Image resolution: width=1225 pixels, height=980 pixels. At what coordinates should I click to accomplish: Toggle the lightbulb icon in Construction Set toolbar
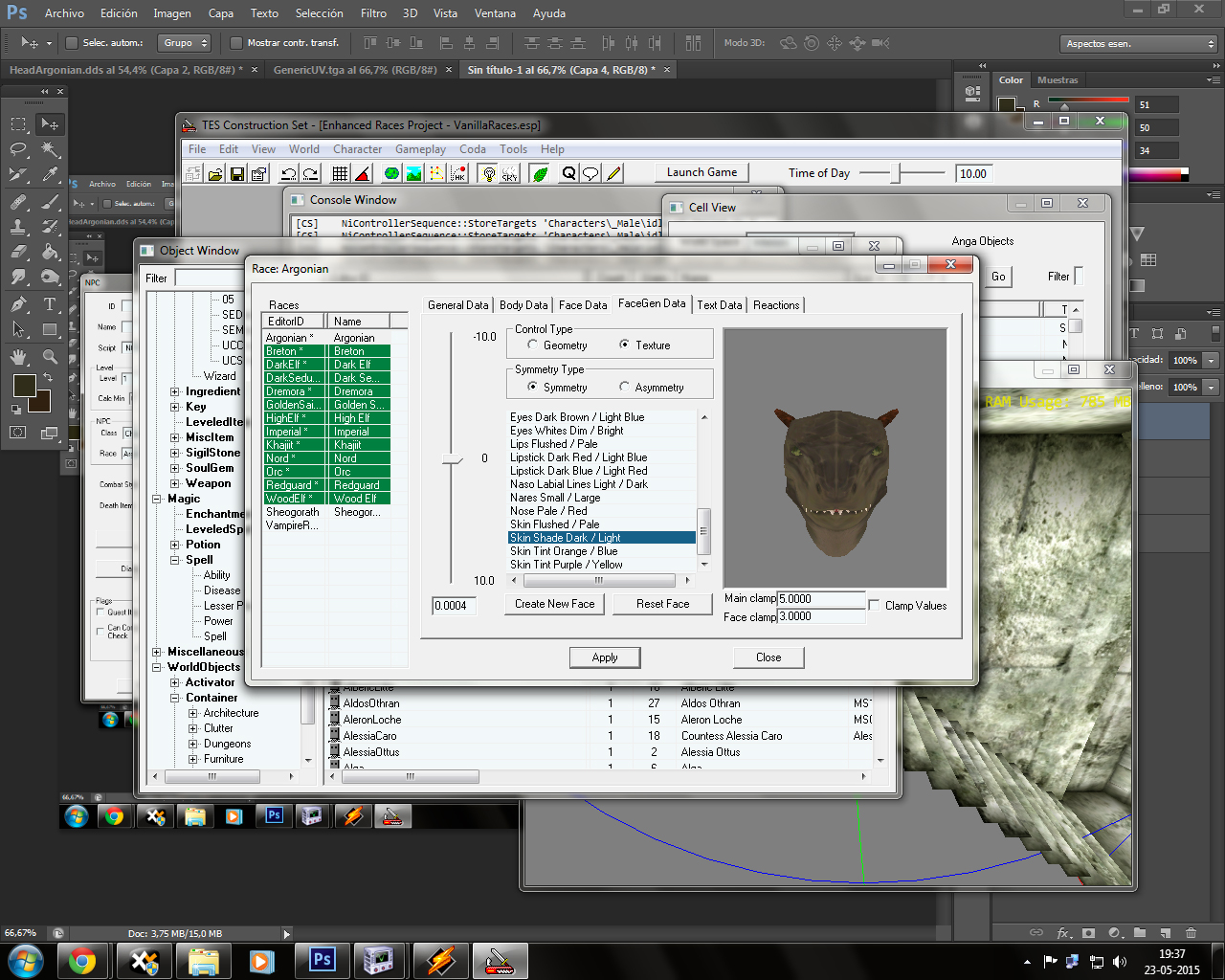(x=488, y=173)
